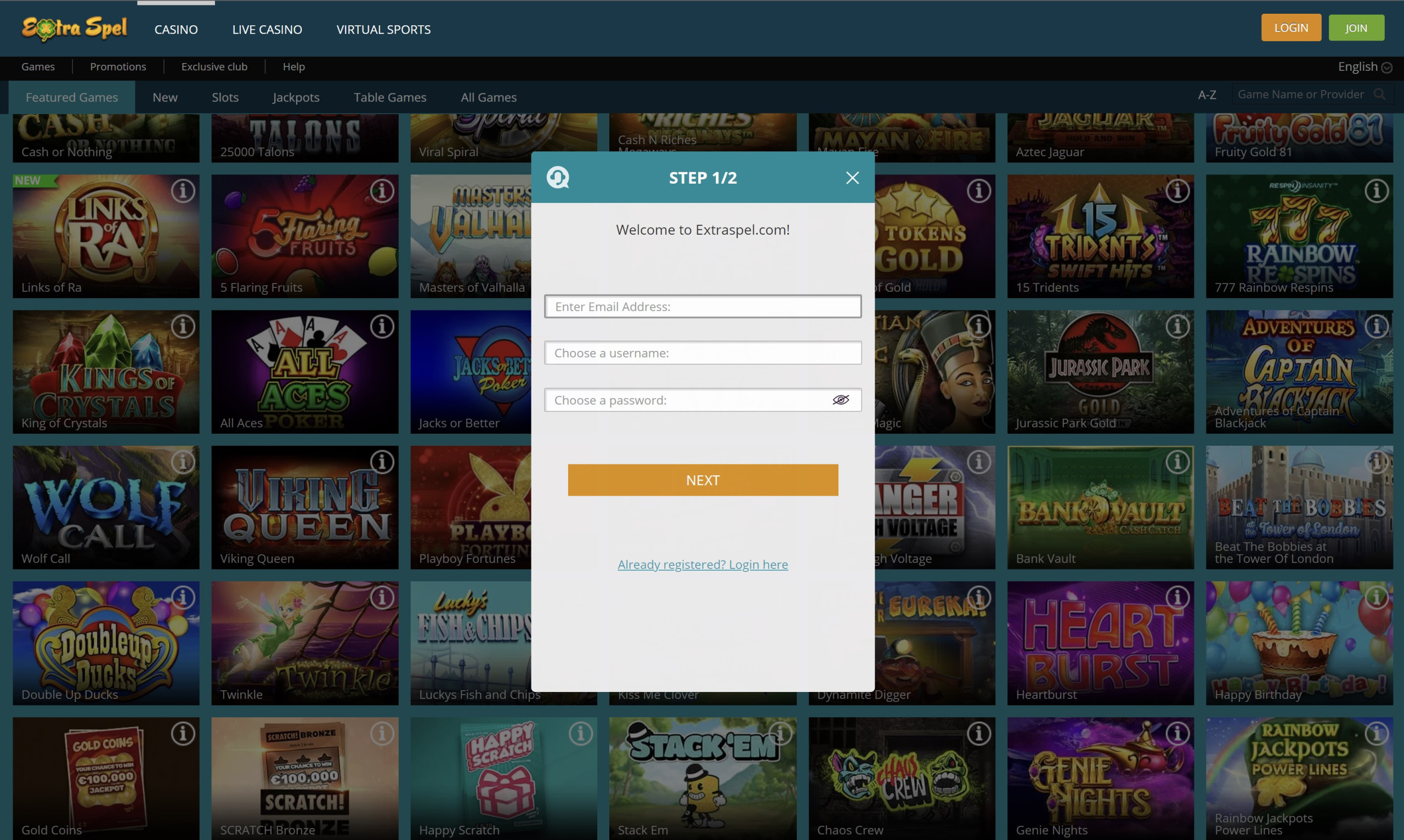Show info for Viking Queen

[x=382, y=462]
